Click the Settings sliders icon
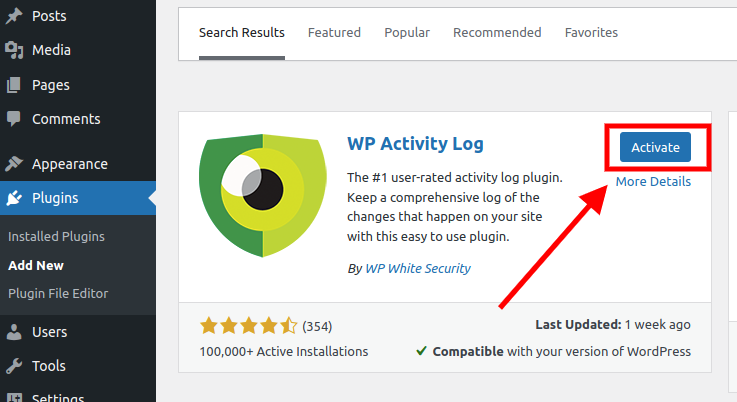This screenshot has height=402, width=737. coord(14,398)
